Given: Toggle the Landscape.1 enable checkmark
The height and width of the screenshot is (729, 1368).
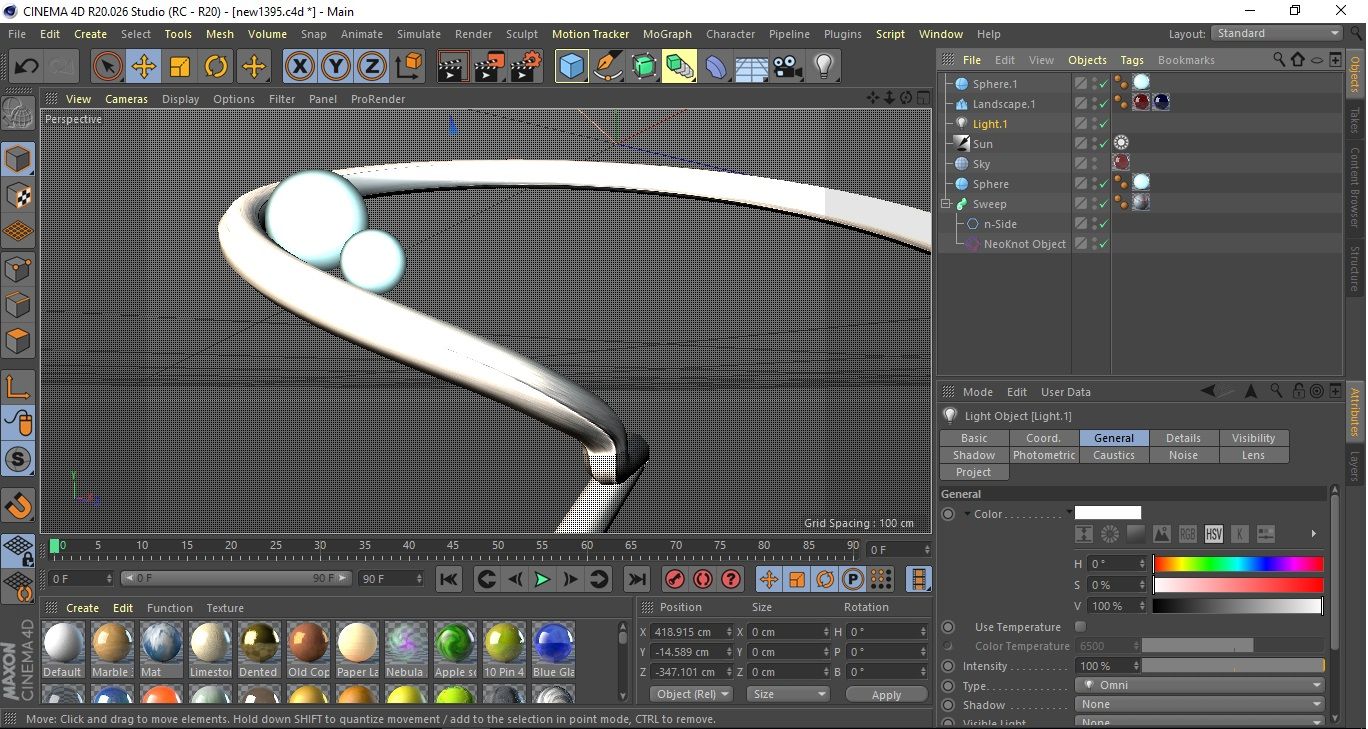Looking at the screenshot, I should (1103, 104).
